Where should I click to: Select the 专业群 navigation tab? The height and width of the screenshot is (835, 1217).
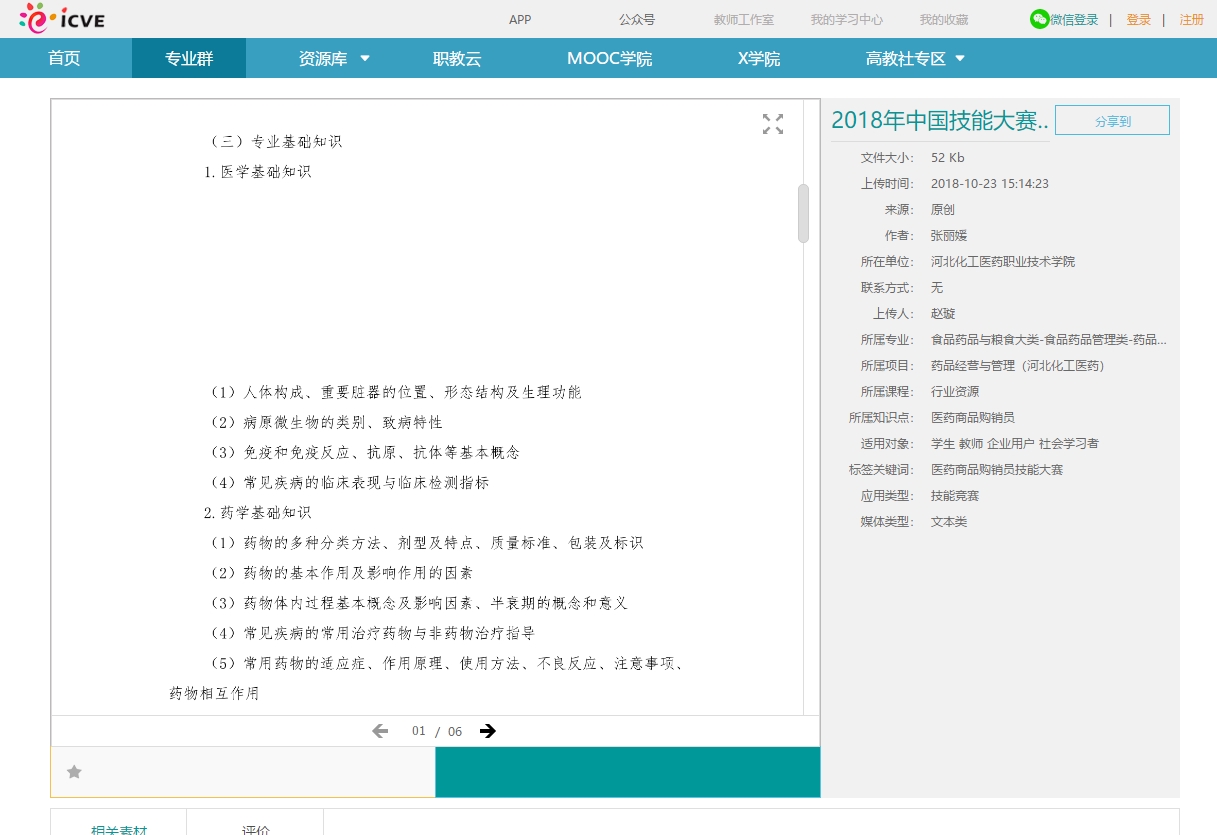(x=189, y=58)
